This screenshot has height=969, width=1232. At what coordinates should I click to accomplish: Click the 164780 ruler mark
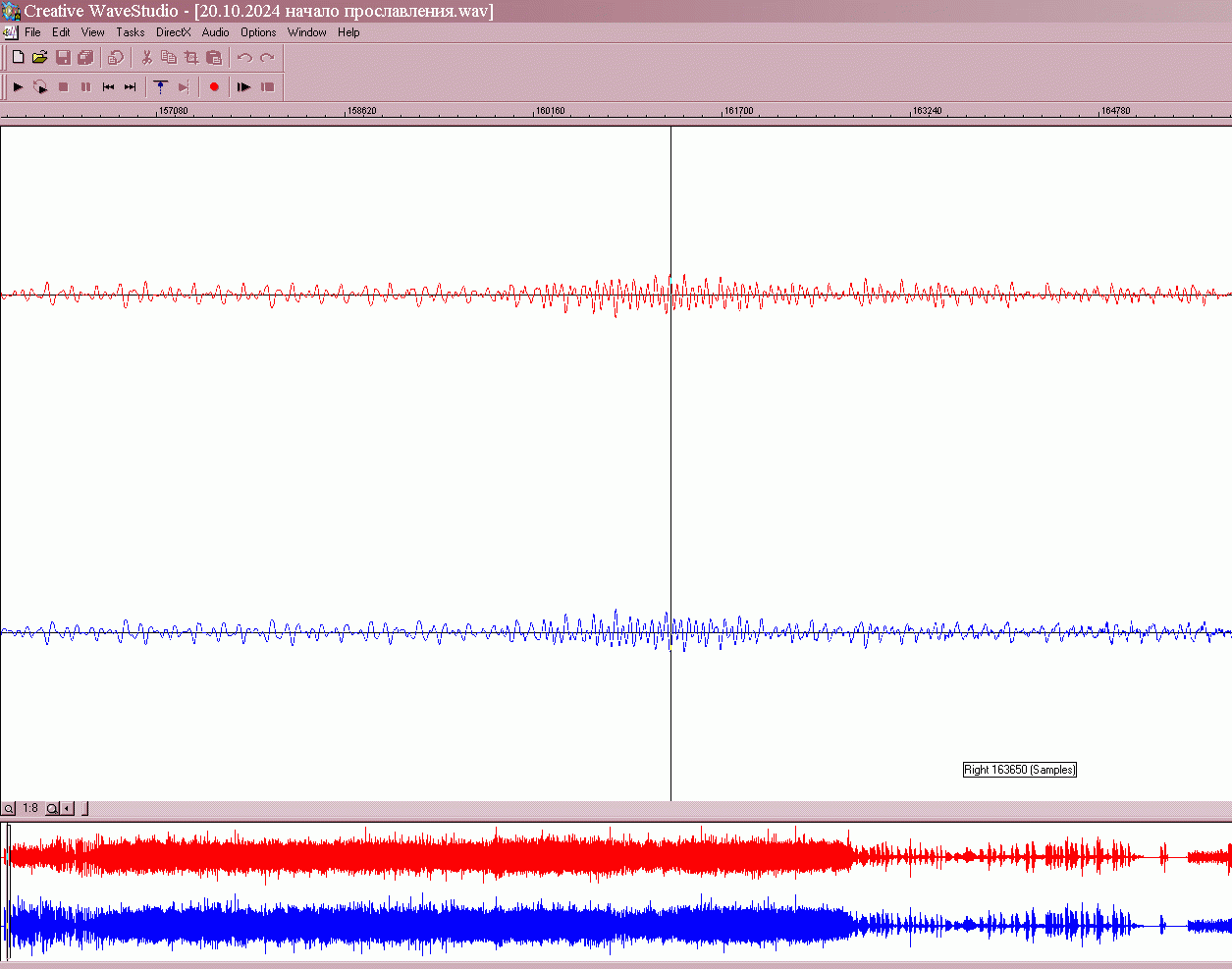[1115, 111]
